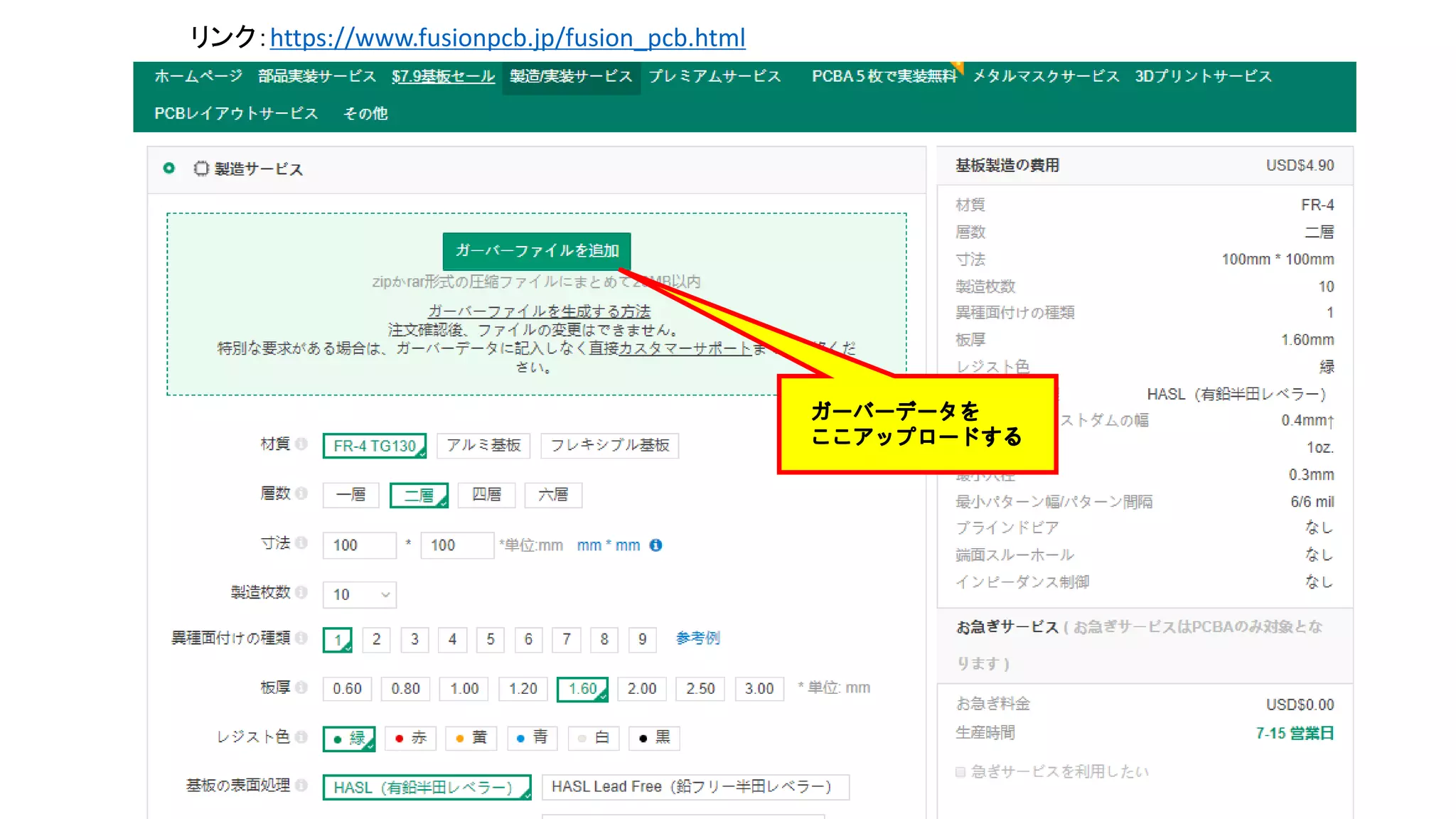Select board thickness 0.80
The width and height of the screenshot is (1456, 819).
tap(405, 689)
